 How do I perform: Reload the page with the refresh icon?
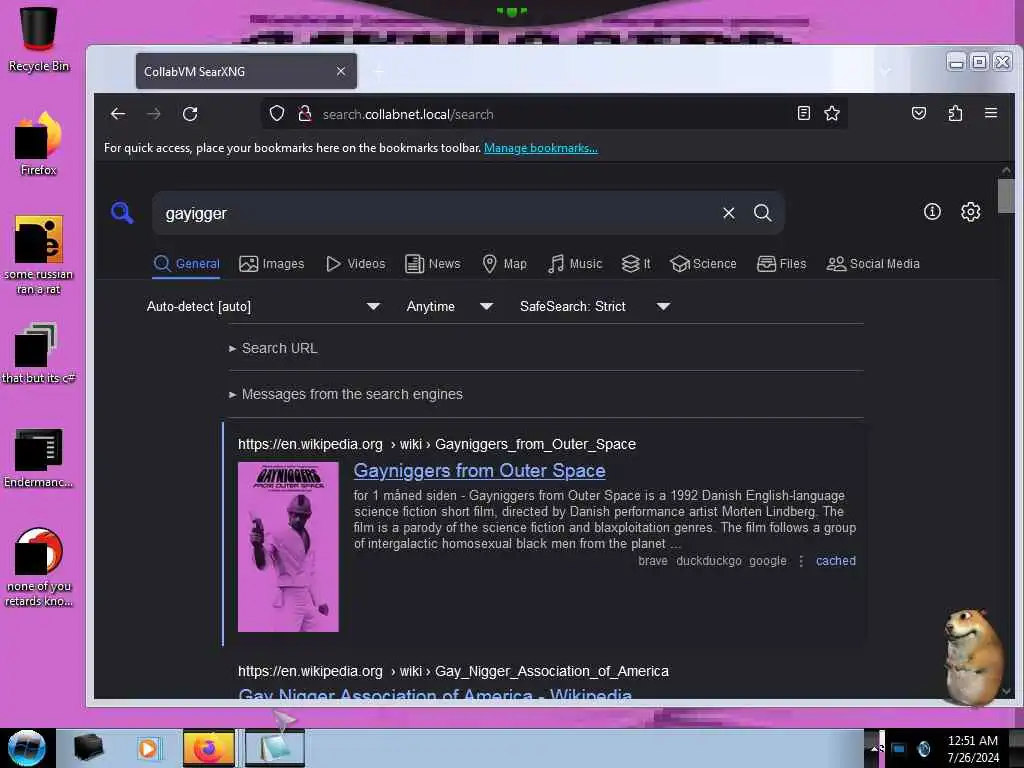coord(190,114)
